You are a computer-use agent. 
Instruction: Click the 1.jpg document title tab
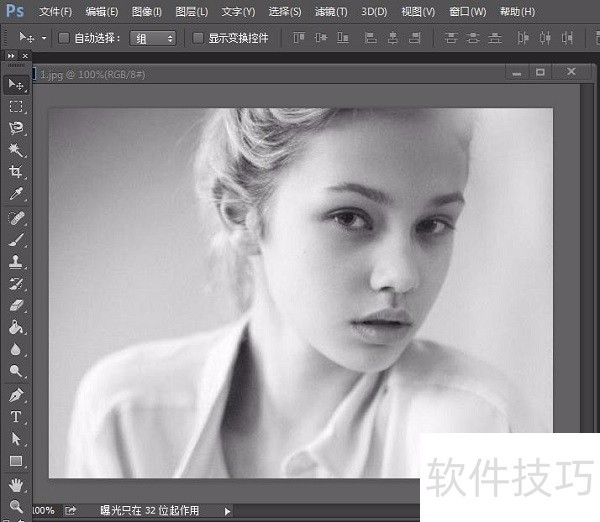pos(95,74)
